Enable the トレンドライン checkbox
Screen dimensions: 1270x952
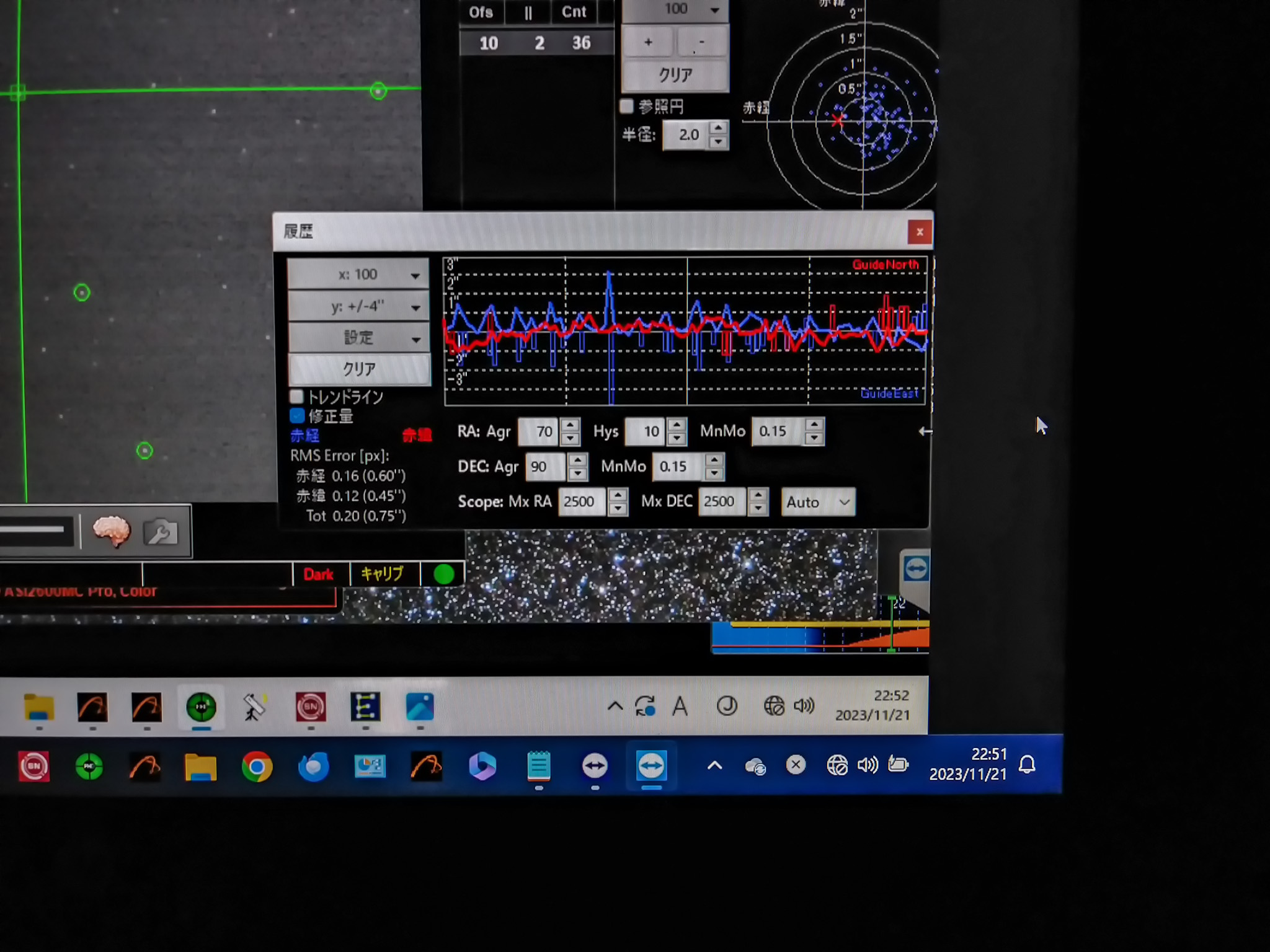(297, 397)
